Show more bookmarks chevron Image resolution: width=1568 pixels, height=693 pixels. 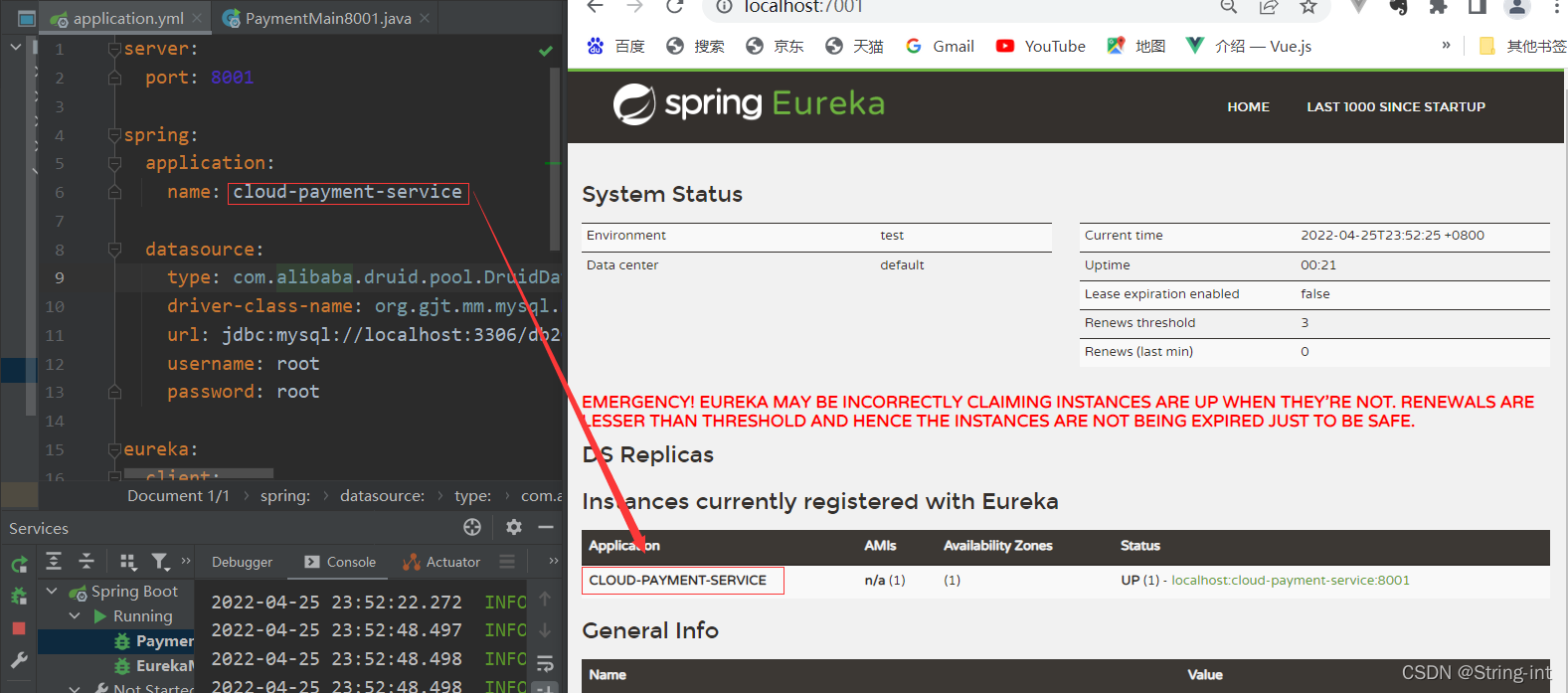point(1446,45)
